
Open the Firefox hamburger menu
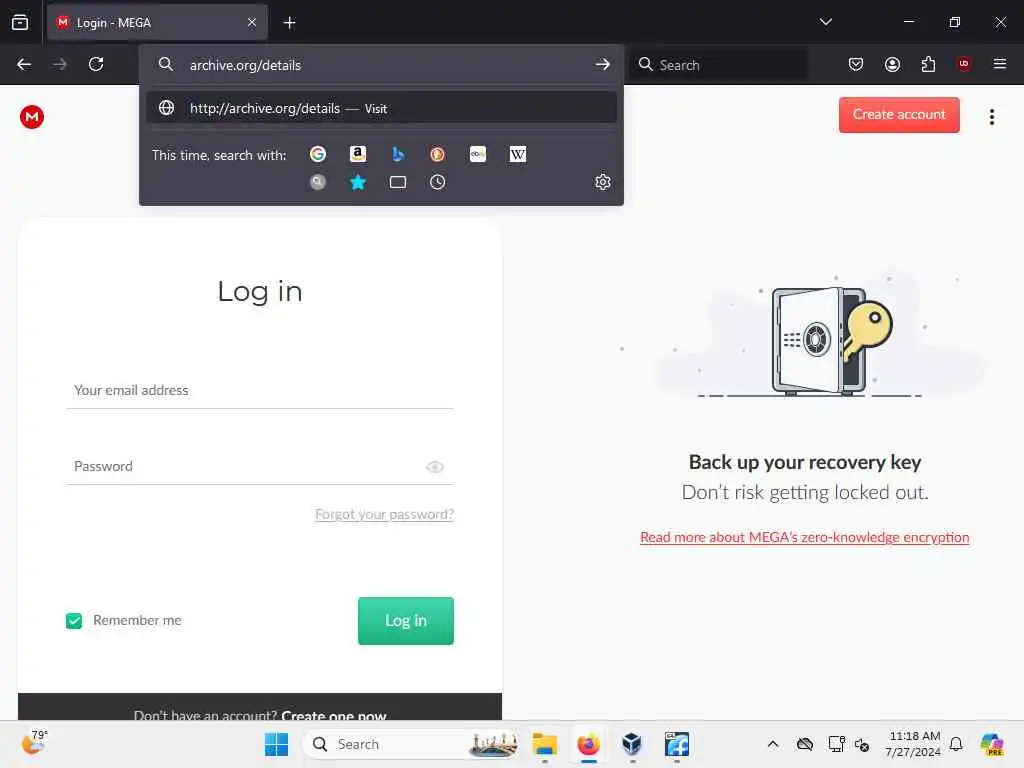click(x=1000, y=64)
